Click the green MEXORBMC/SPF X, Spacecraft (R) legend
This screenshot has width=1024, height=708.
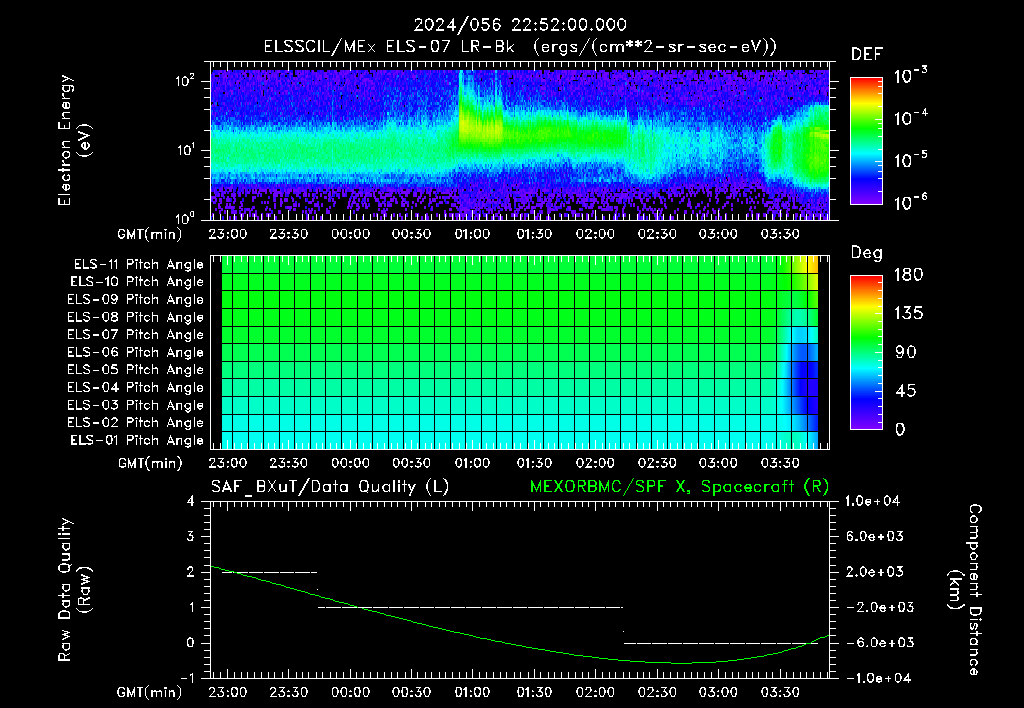pos(679,487)
